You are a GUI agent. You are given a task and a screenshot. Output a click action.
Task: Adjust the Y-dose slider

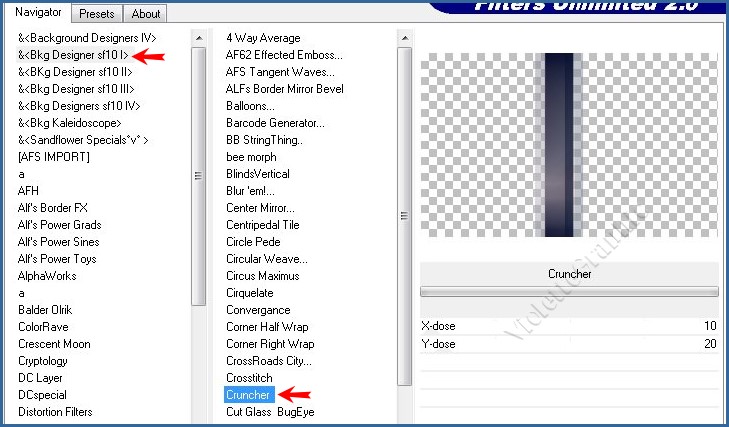click(x=569, y=344)
